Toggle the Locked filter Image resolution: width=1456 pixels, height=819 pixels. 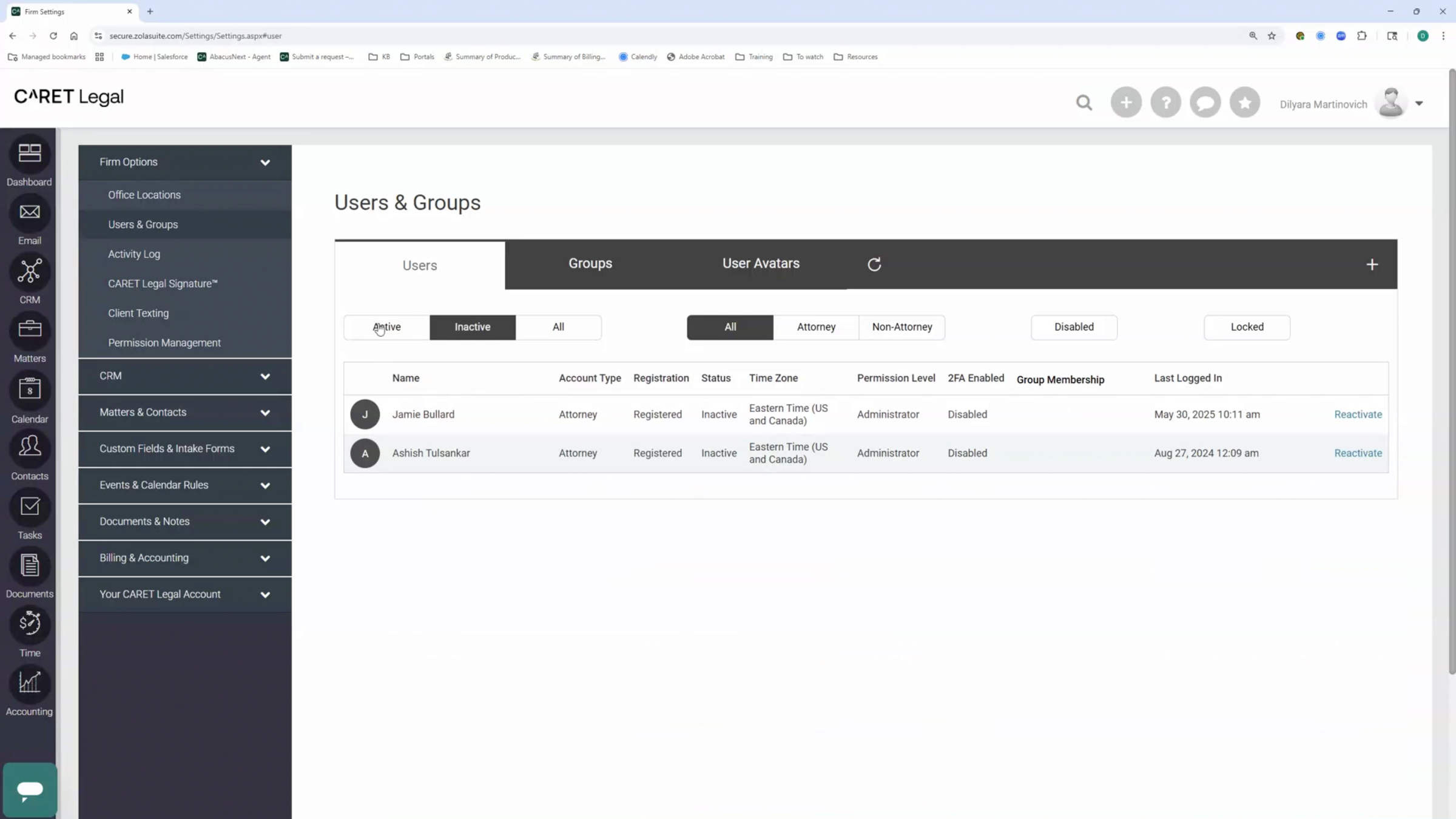(x=1247, y=327)
